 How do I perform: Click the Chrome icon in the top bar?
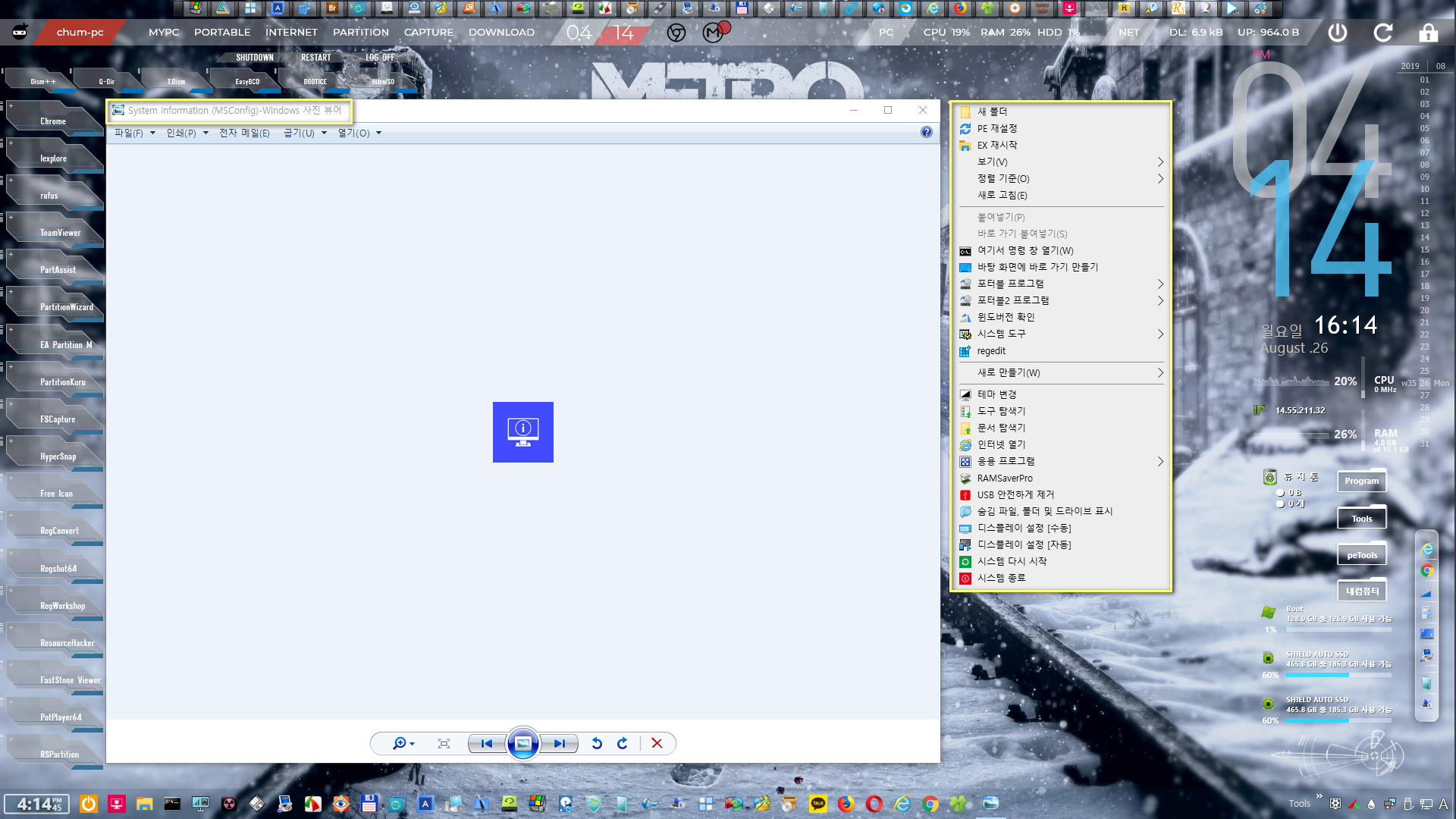(676, 33)
